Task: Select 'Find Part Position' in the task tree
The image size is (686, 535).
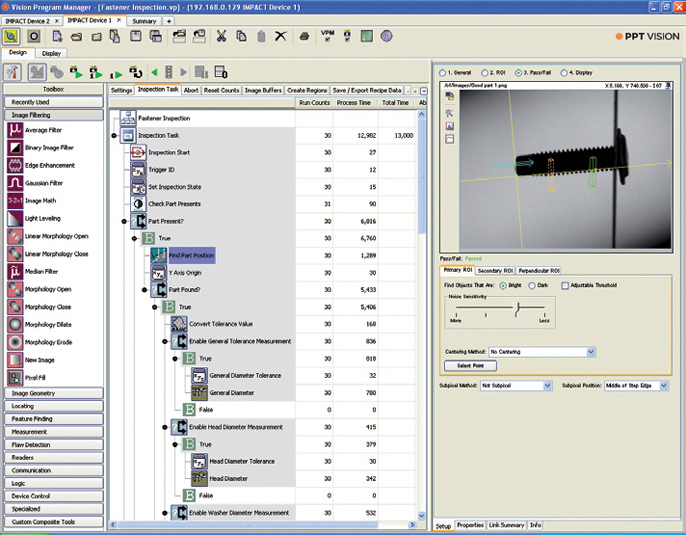Action: (x=191, y=255)
